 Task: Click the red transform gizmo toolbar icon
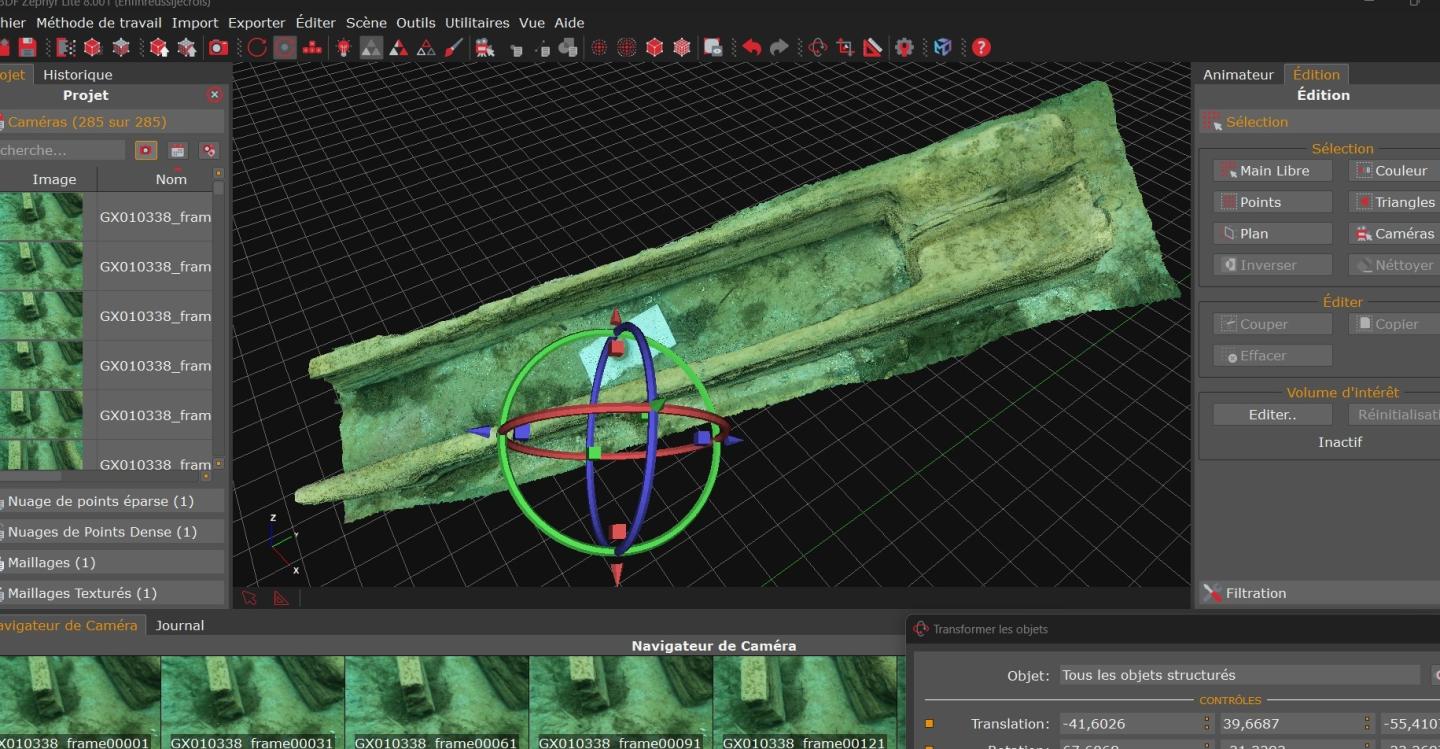click(818, 47)
